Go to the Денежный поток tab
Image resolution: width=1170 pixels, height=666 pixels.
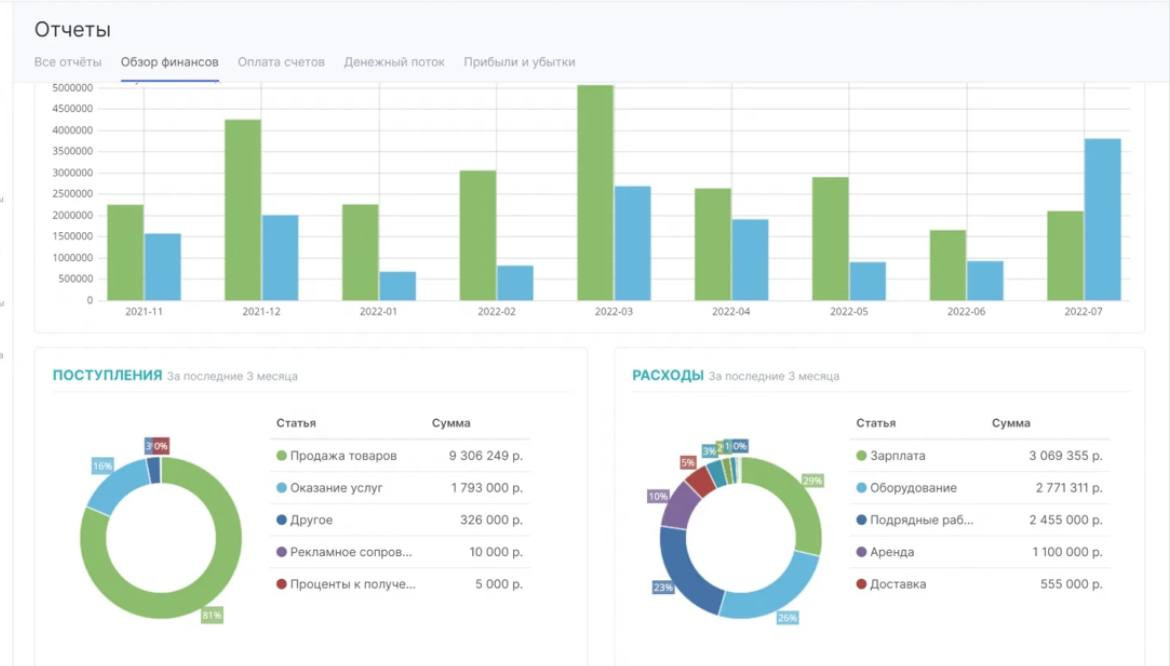394,62
